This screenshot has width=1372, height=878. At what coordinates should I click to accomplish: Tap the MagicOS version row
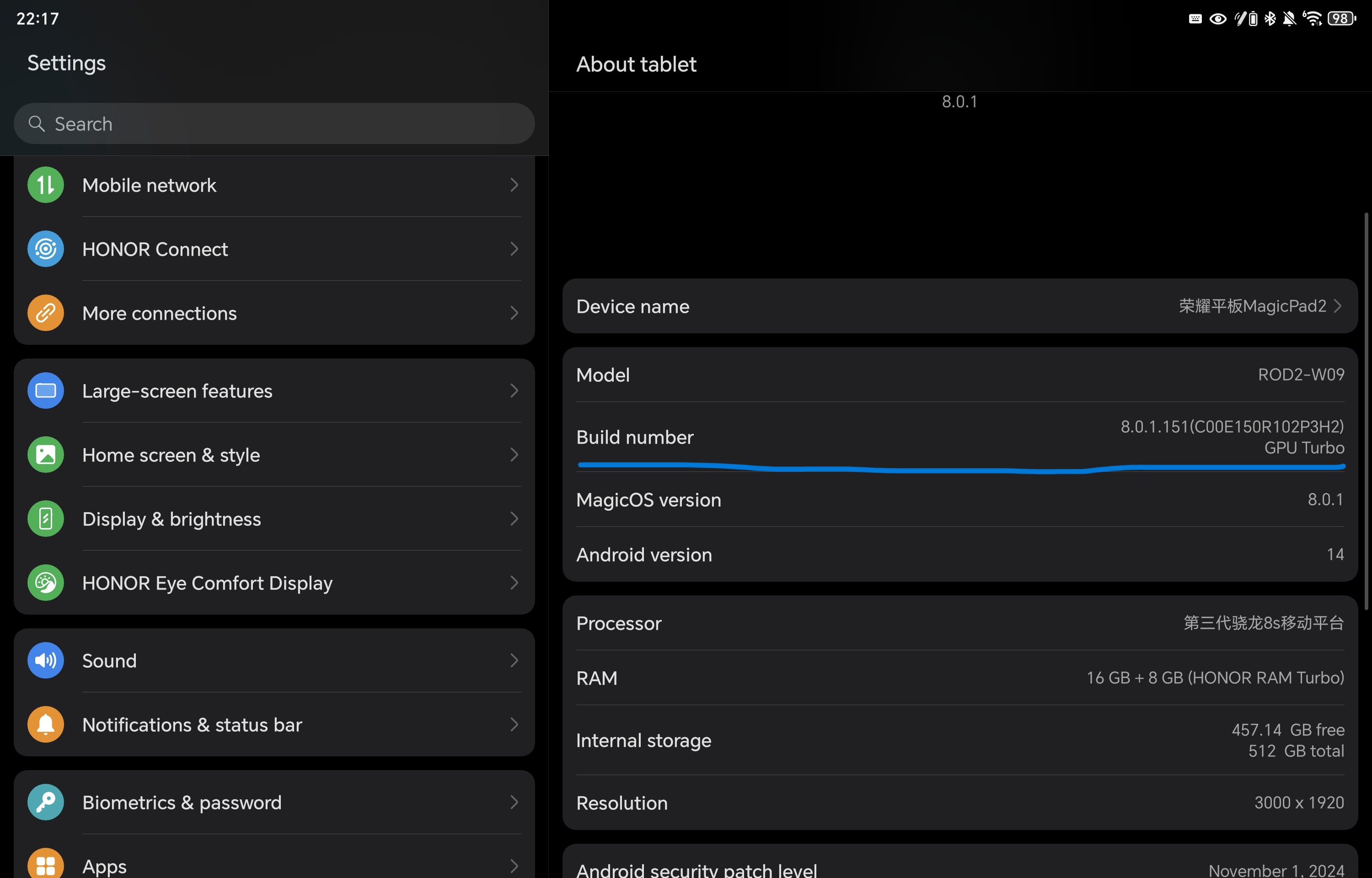960,499
